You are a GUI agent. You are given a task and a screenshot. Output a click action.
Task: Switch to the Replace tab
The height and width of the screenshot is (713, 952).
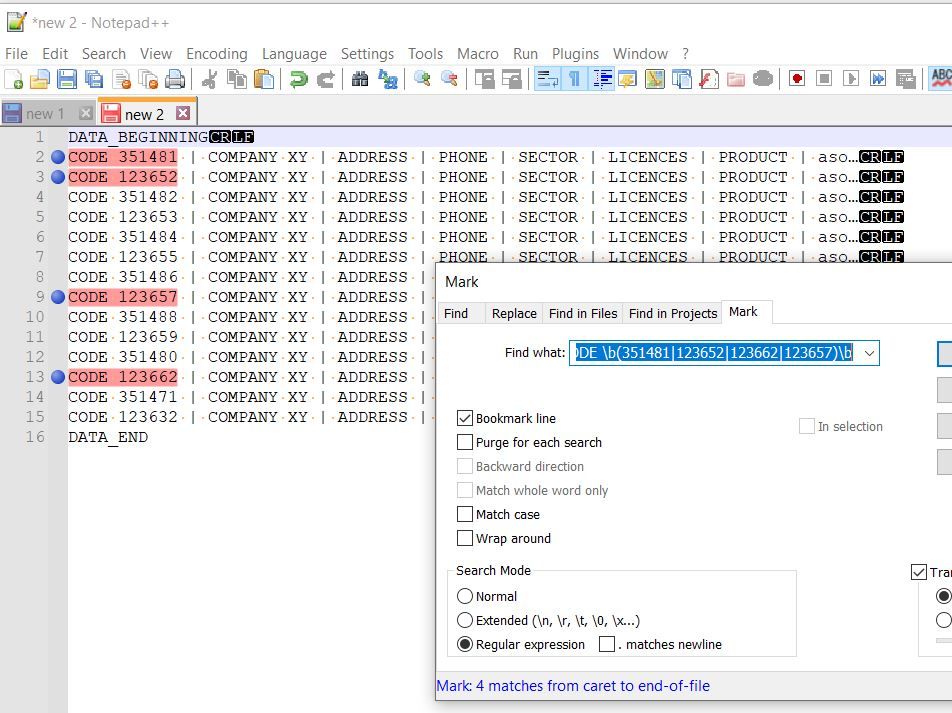pos(514,313)
